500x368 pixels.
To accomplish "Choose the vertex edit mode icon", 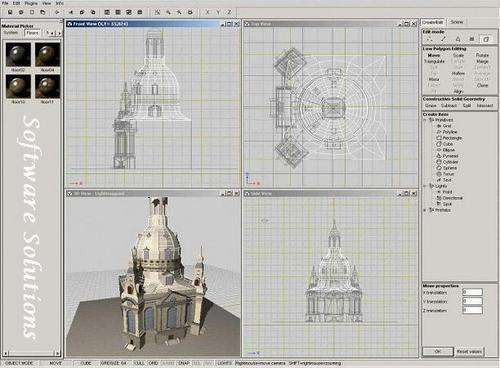I will click(430, 39).
